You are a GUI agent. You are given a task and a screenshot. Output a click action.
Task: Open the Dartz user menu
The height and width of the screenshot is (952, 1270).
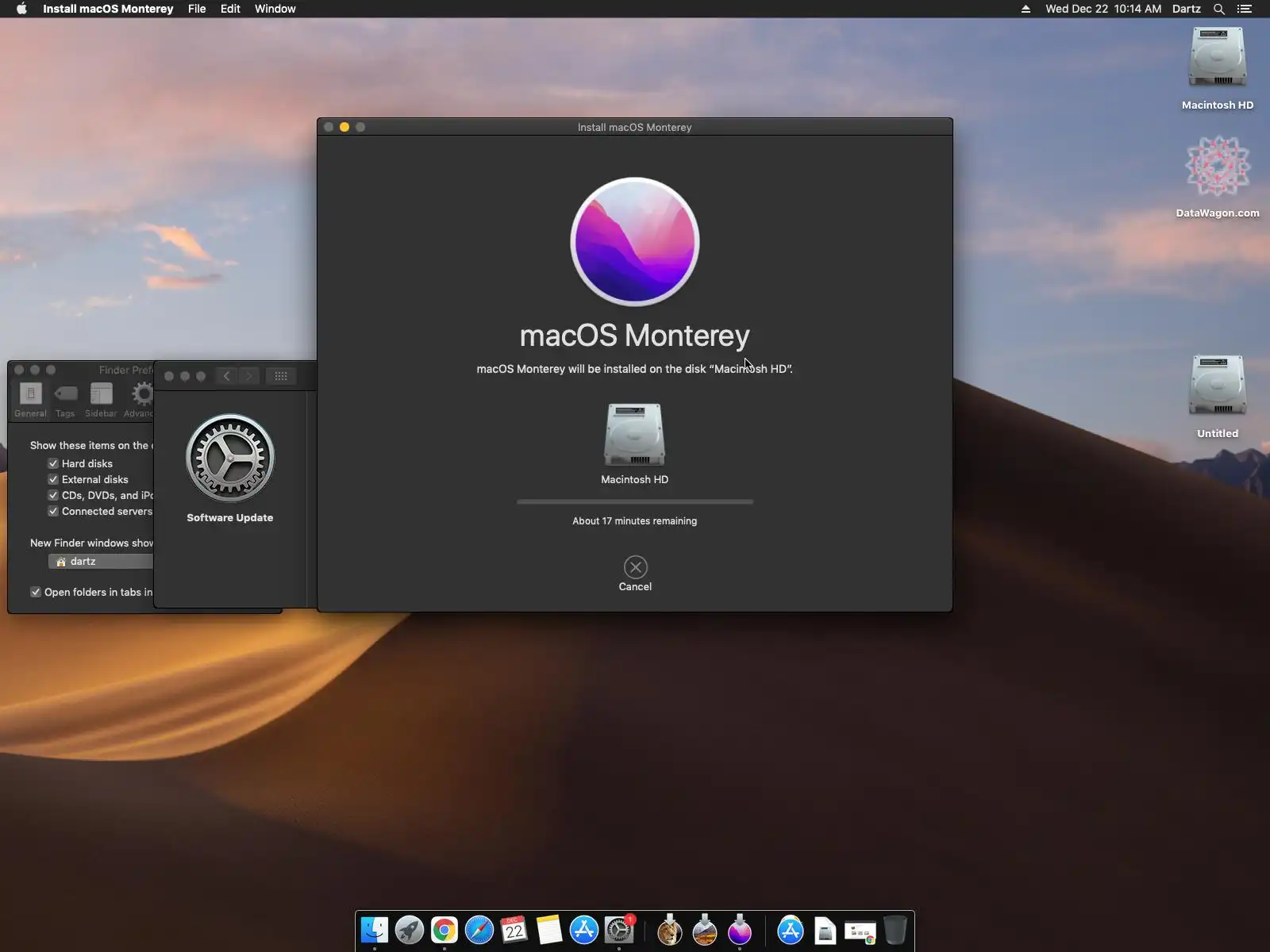pyautogui.click(x=1187, y=9)
